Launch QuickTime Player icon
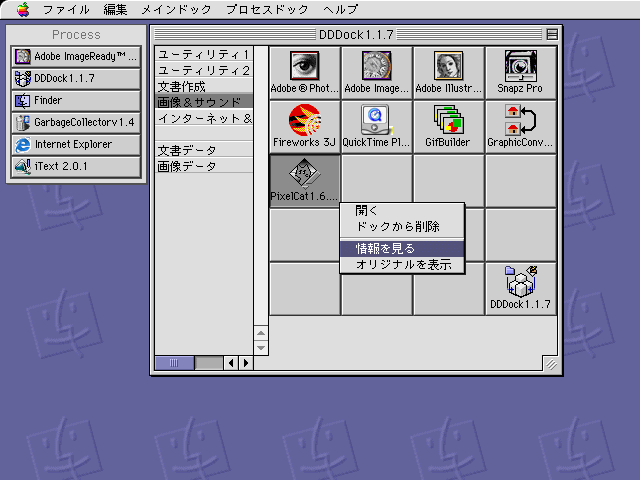This screenshot has width=640, height=480. point(376,127)
